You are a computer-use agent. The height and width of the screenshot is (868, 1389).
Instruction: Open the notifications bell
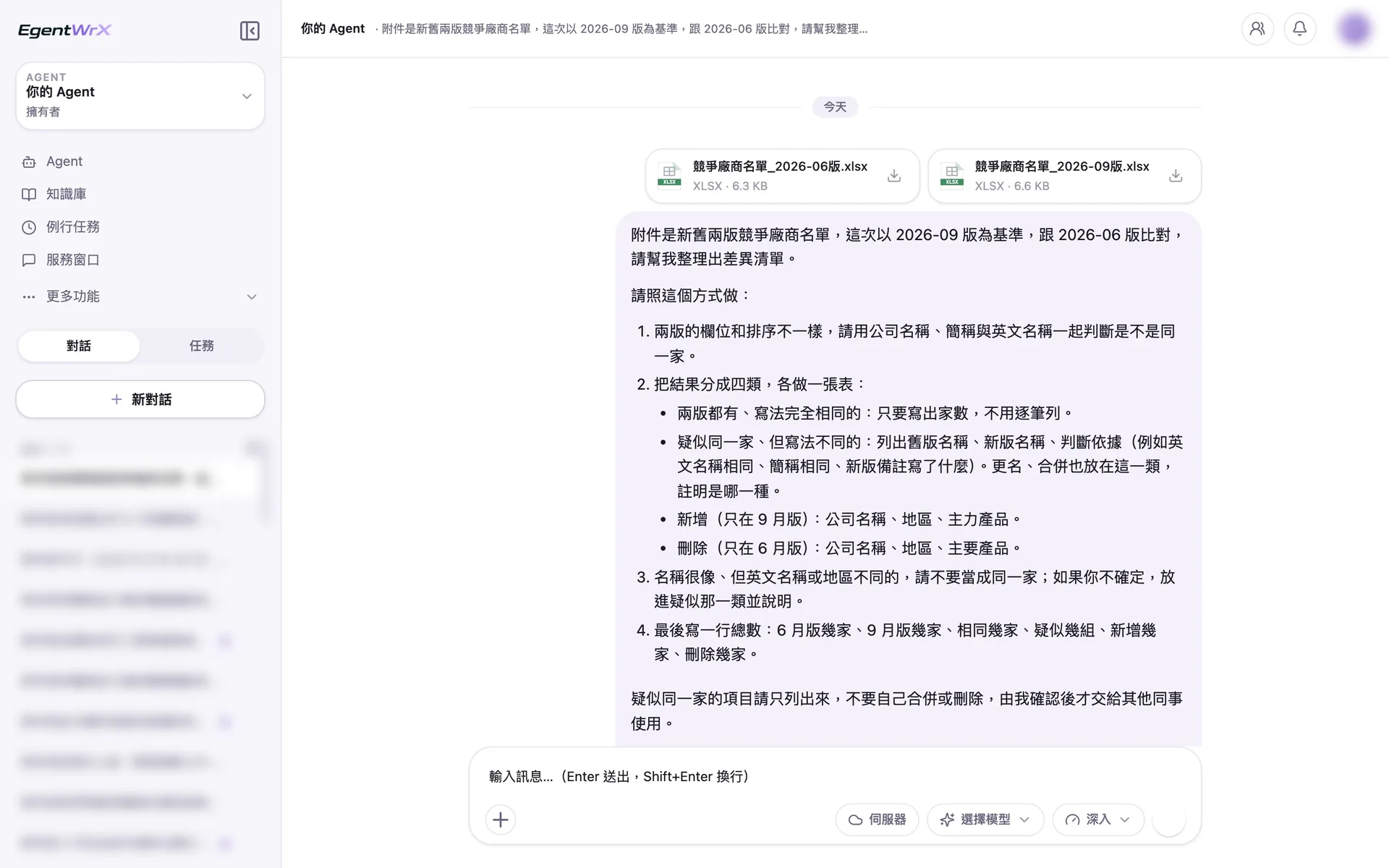pyautogui.click(x=1300, y=29)
